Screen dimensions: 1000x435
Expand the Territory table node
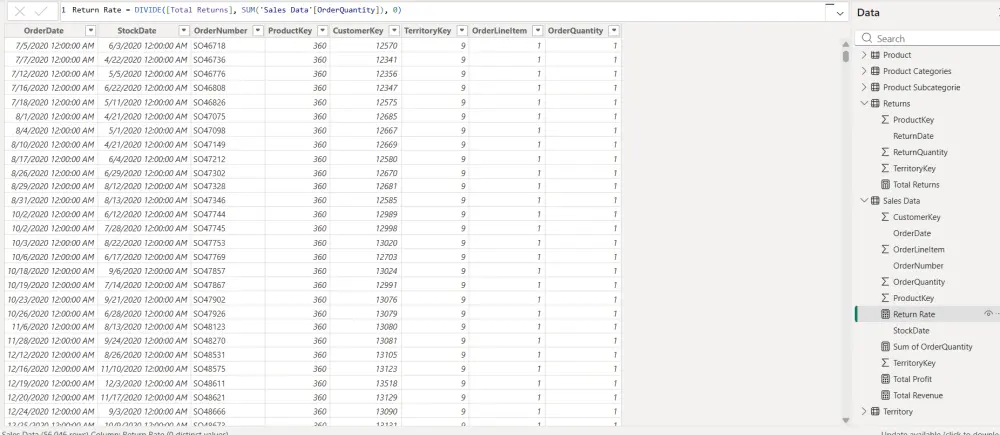864,411
